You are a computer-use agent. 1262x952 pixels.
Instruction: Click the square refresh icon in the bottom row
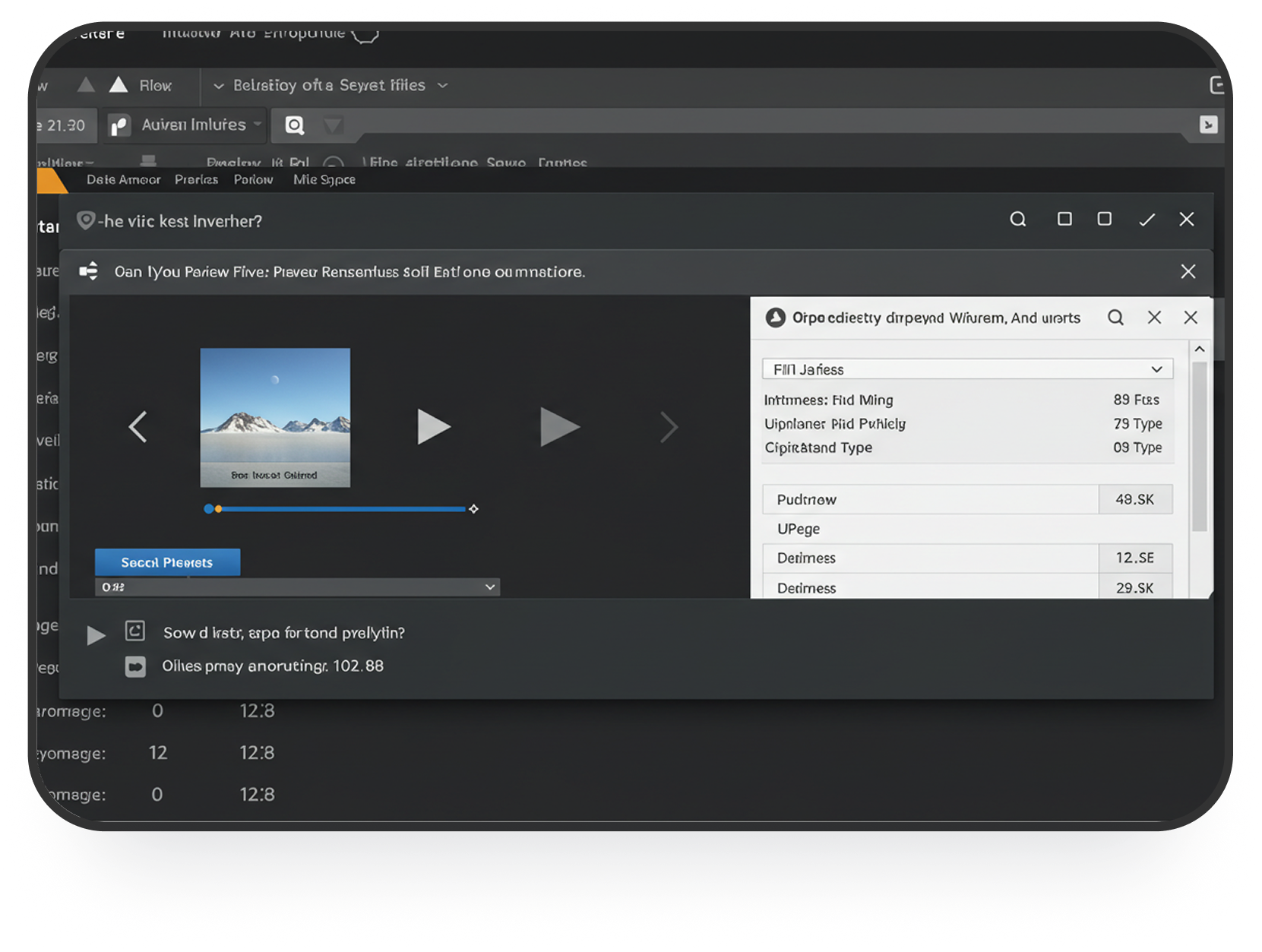tap(135, 631)
